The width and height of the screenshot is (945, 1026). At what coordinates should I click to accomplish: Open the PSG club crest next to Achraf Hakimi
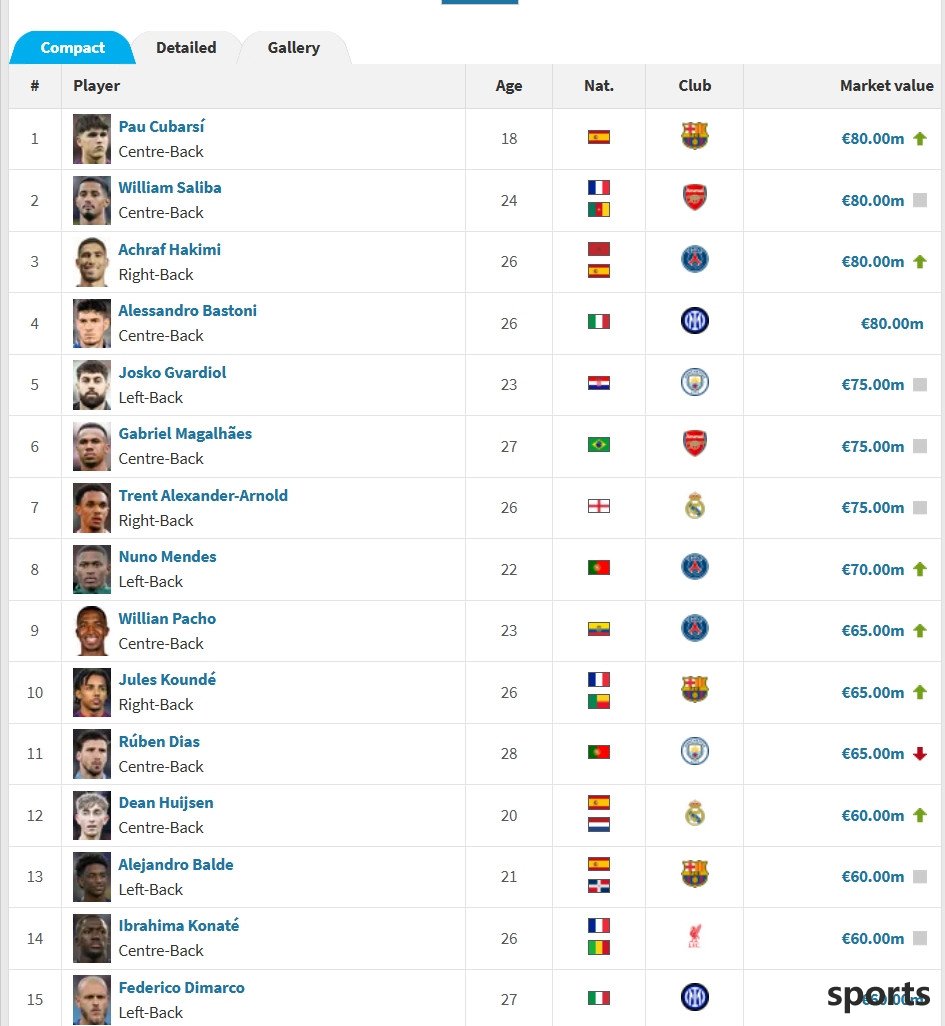tap(694, 259)
